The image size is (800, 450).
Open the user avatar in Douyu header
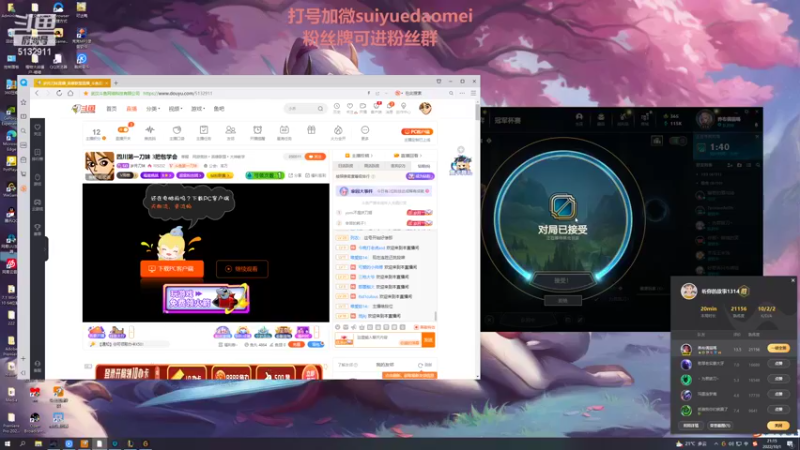[425, 108]
